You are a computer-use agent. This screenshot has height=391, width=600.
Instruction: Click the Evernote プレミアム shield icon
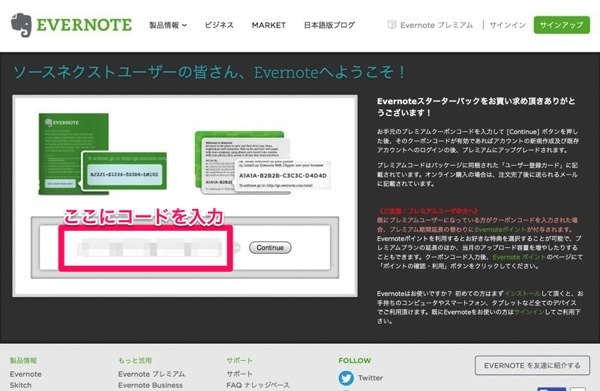click(x=392, y=25)
